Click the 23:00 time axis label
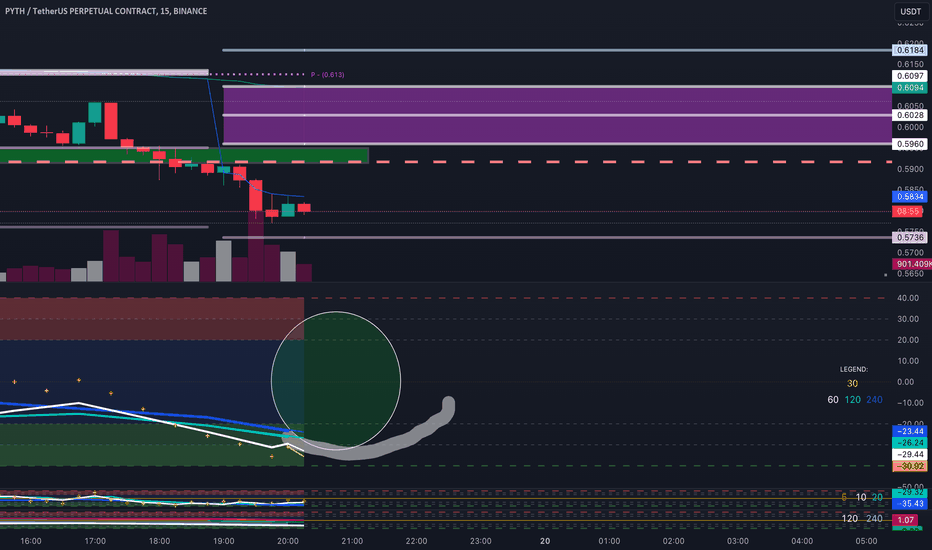The height and width of the screenshot is (550, 932). 480,541
